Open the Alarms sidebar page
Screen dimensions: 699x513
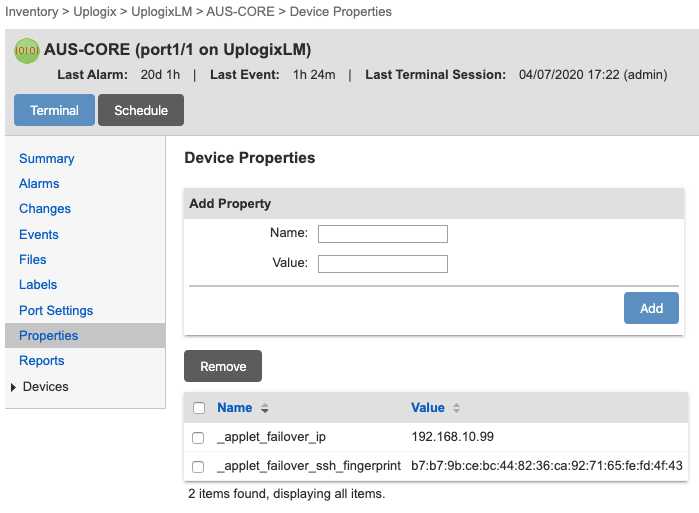tap(39, 183)
